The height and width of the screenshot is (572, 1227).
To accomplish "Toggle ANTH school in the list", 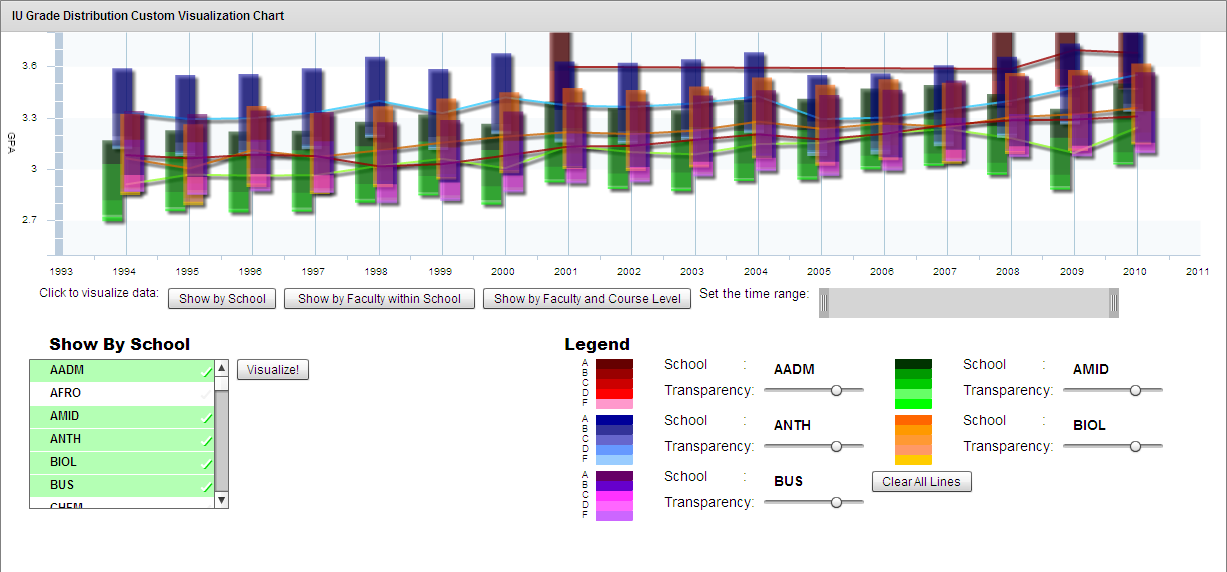I will pyautogui.click(x=122, y=439).
